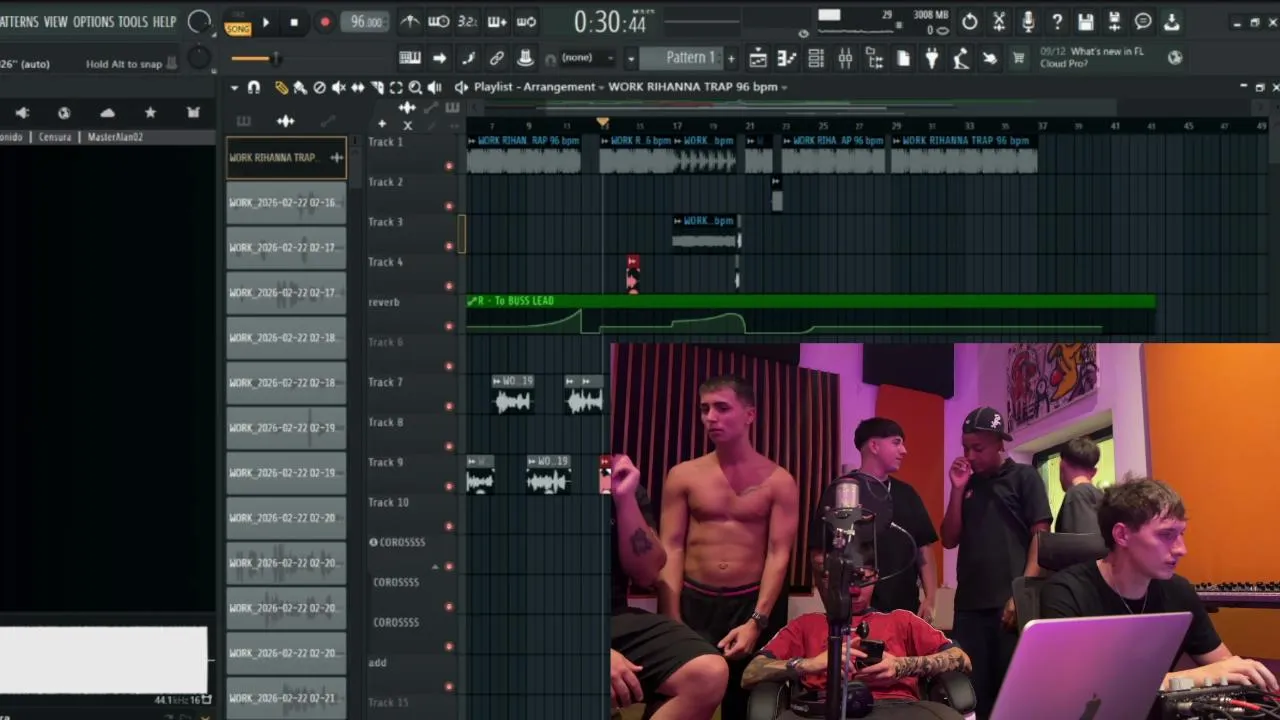The image size is (1280, 720).
Task: Open the Playlist view icon
Action: (758, 59)
